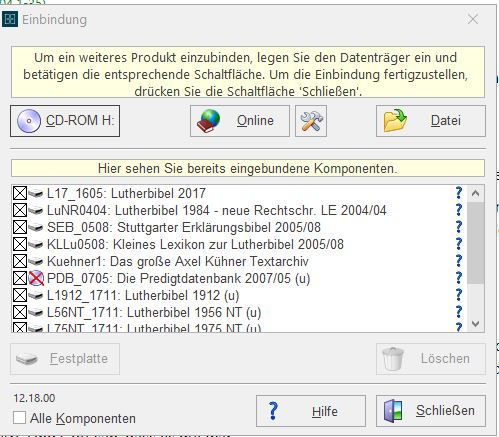Toggle checkbox for SEB_0508 Stuttgarter Erklärungsbibel

pyautogui.click(x=20, y=227)
